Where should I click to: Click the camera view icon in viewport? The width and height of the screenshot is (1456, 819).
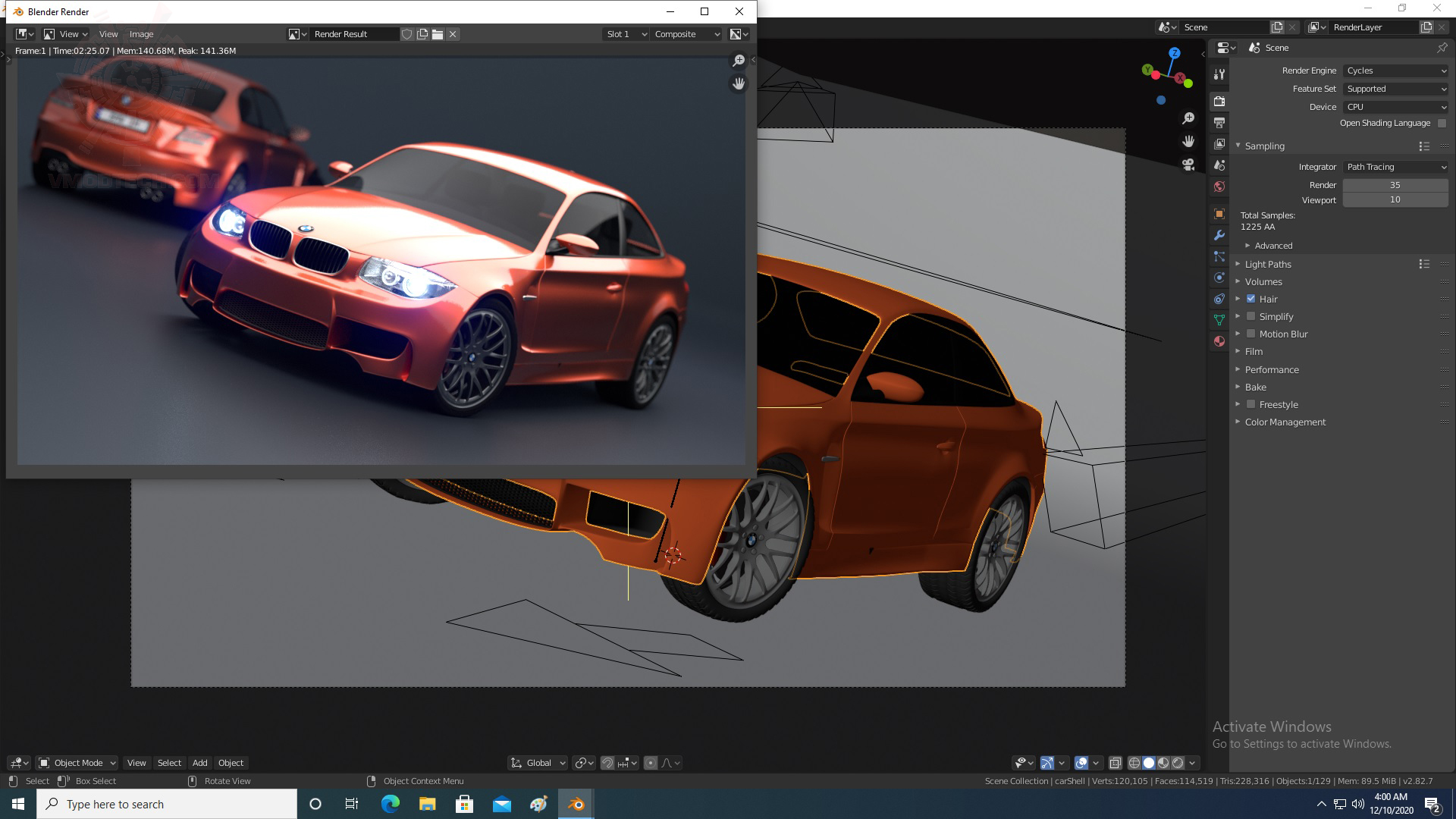pyautogui.click(x=1188, y=165)
